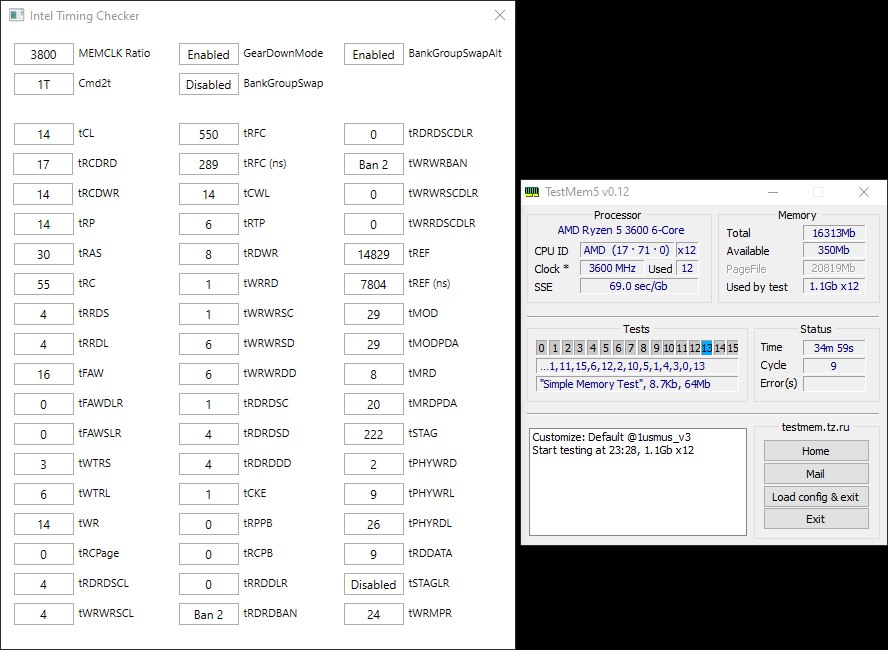Click the tWR value field
888x650 pixels.
coord(44,524)
